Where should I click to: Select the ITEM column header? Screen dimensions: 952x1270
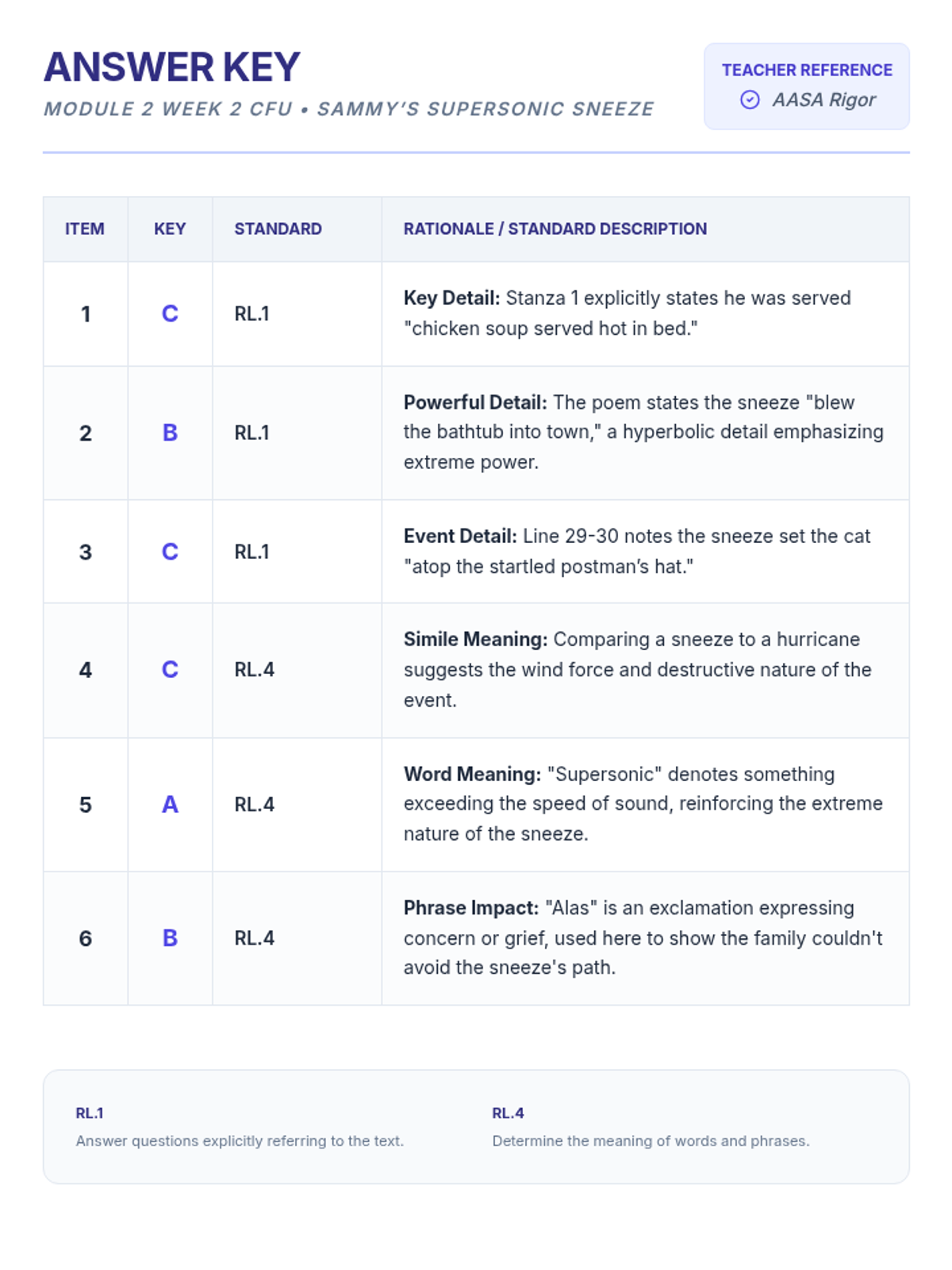pyautogui.click(x=85, y=229)
